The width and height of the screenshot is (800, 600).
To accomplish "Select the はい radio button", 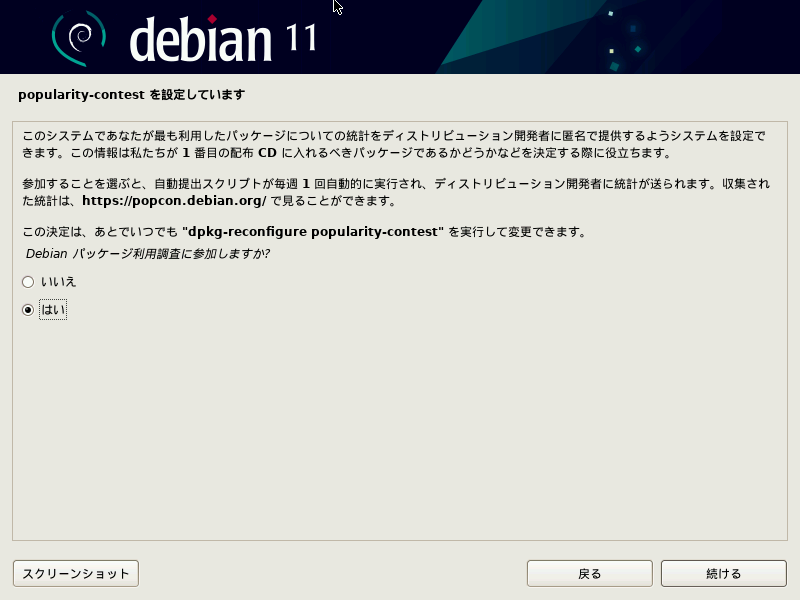I will point(28,310).
